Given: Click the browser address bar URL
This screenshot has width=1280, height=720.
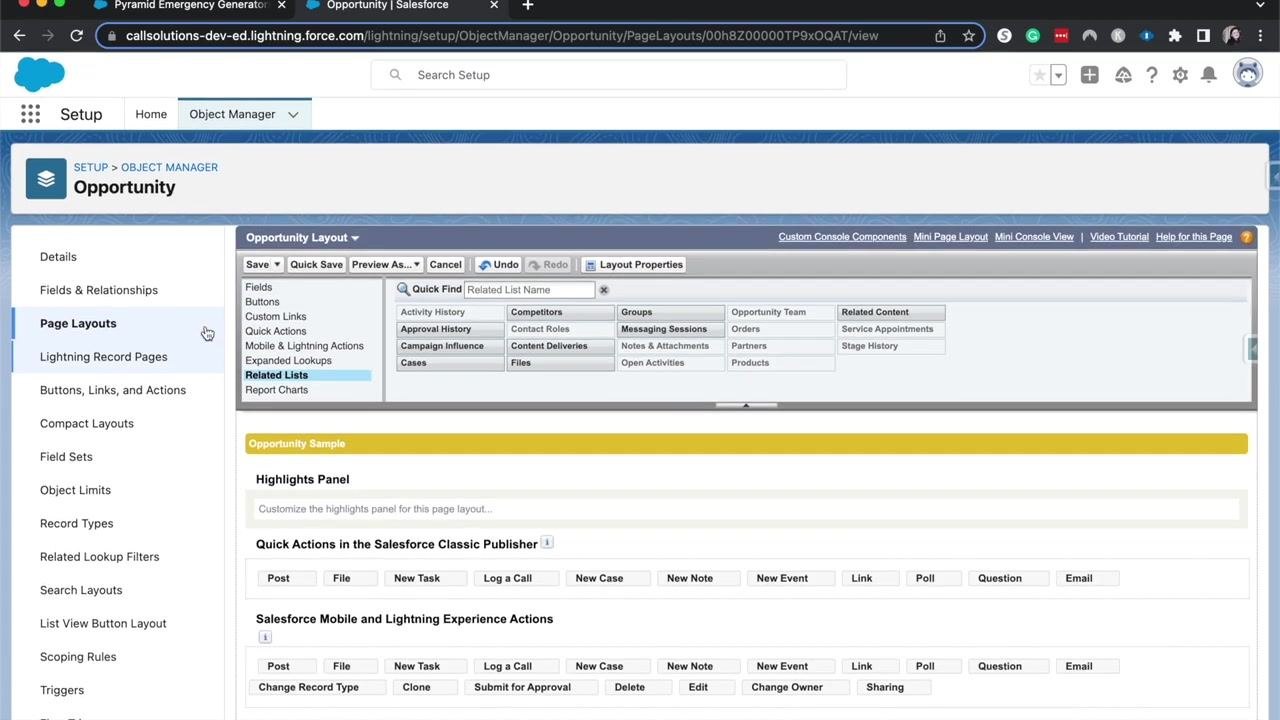Looking at the screenshot, I should [x=502, y=35].
